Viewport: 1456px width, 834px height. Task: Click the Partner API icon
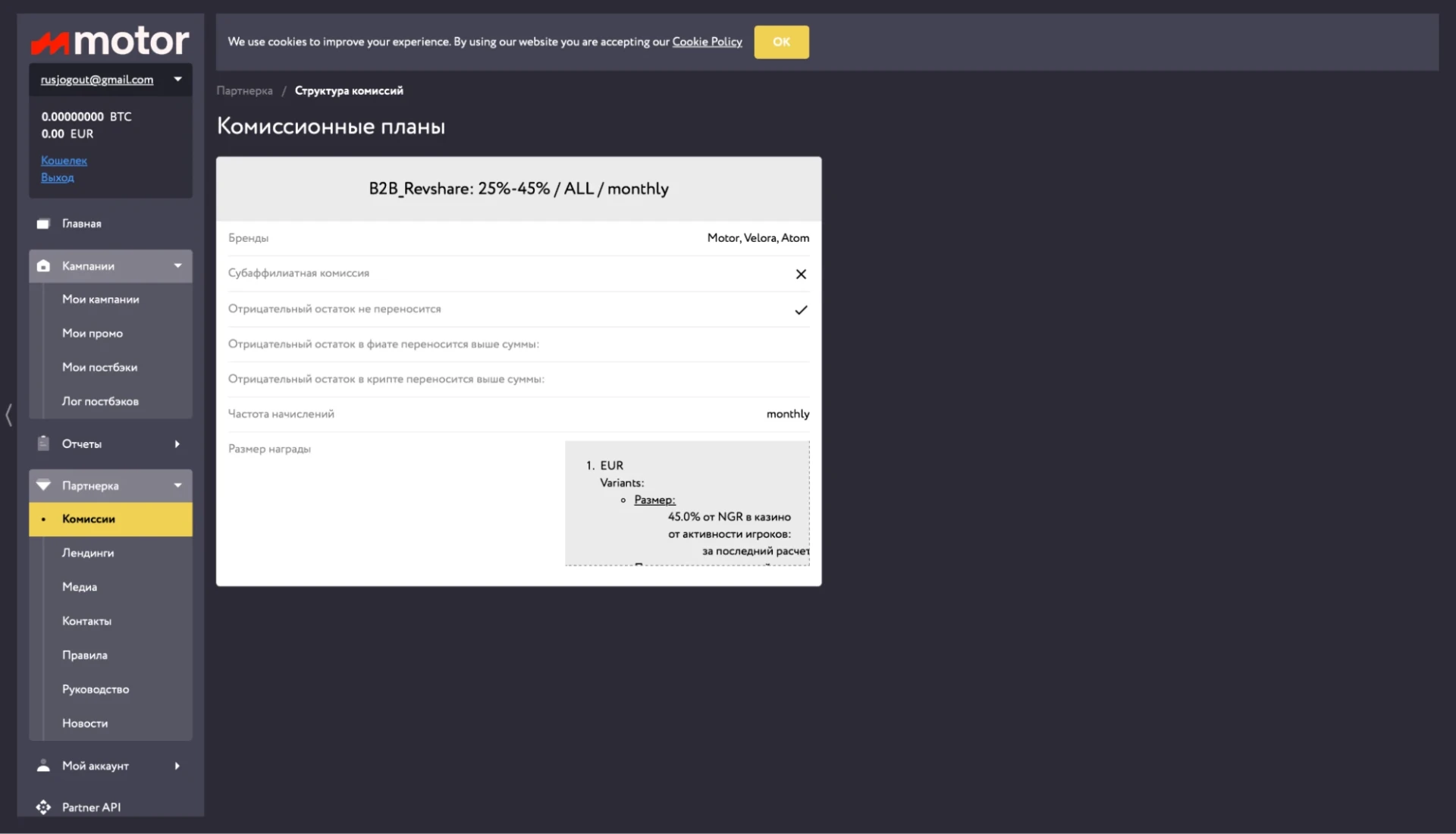point(43,807)
